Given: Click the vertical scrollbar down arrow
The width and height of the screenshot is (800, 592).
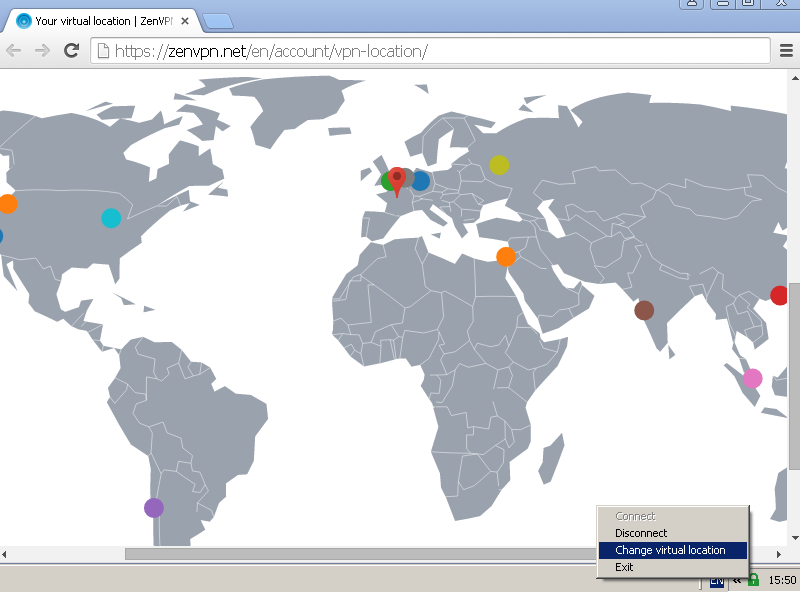Looking at the screenshot, I should coord(794,537).
